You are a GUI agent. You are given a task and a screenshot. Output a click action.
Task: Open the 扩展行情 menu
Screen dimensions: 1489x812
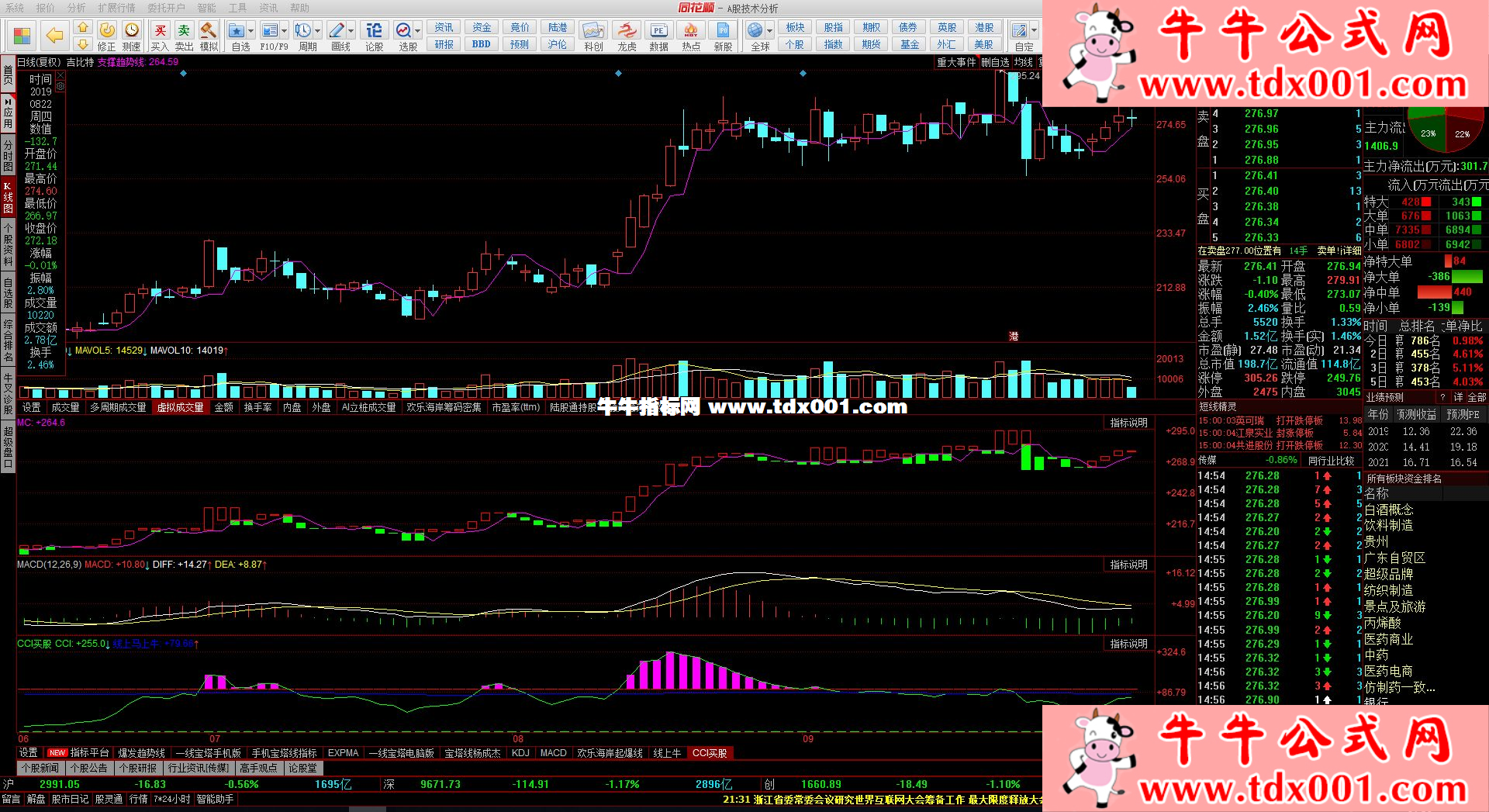(117, 8)
